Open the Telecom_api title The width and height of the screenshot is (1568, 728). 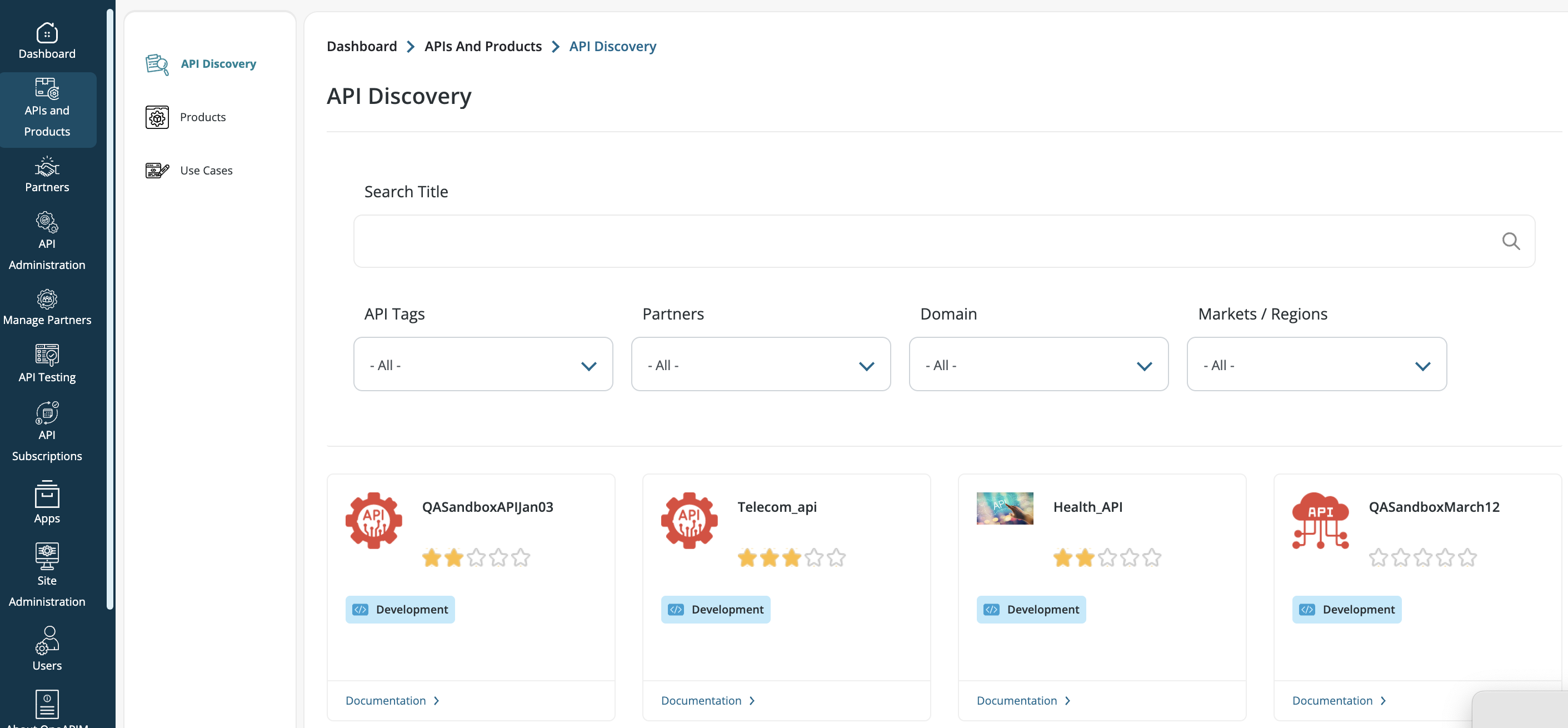coord(777,506)
